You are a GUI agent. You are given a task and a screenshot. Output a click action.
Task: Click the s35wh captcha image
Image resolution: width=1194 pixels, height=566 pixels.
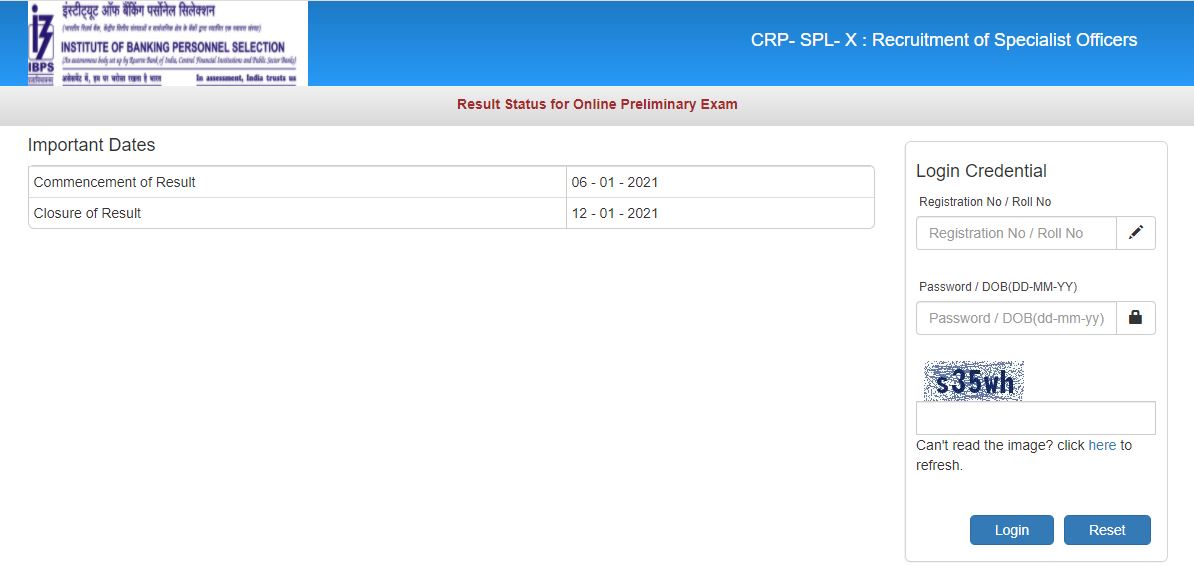pos(974,381)
